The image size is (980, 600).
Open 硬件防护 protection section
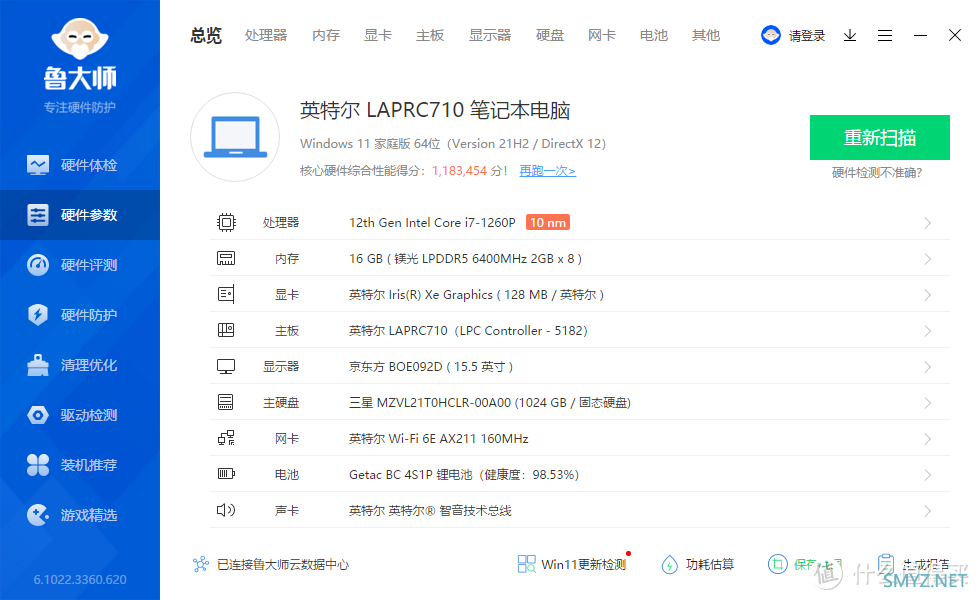(80, 315)
